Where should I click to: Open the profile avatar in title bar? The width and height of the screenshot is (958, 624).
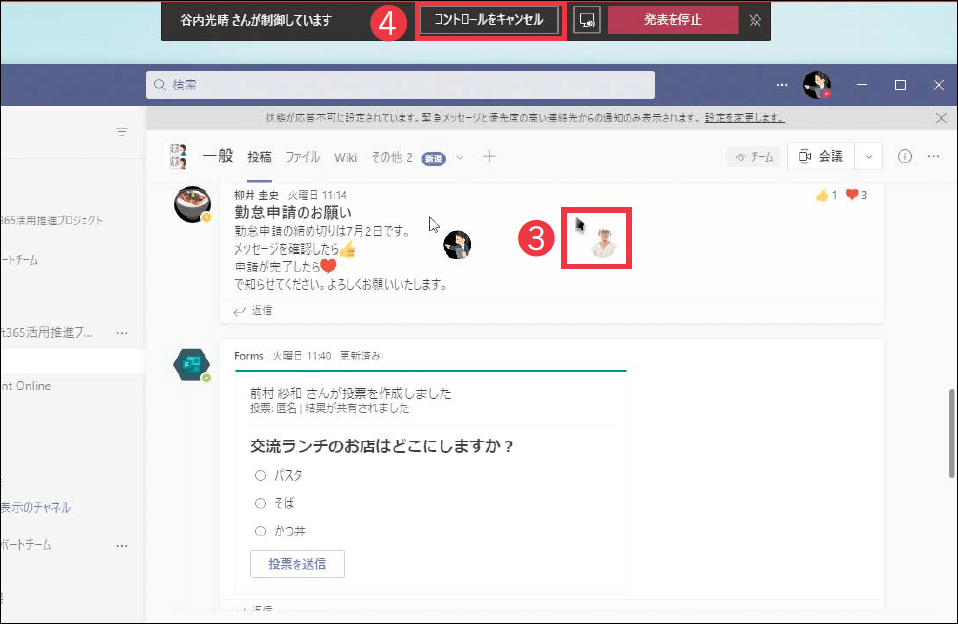tap(817, 85)
